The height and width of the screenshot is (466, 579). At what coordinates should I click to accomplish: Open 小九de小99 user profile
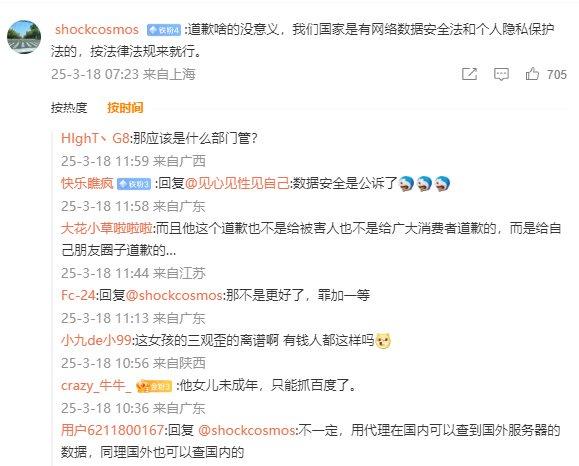click(x=96, y=340)
